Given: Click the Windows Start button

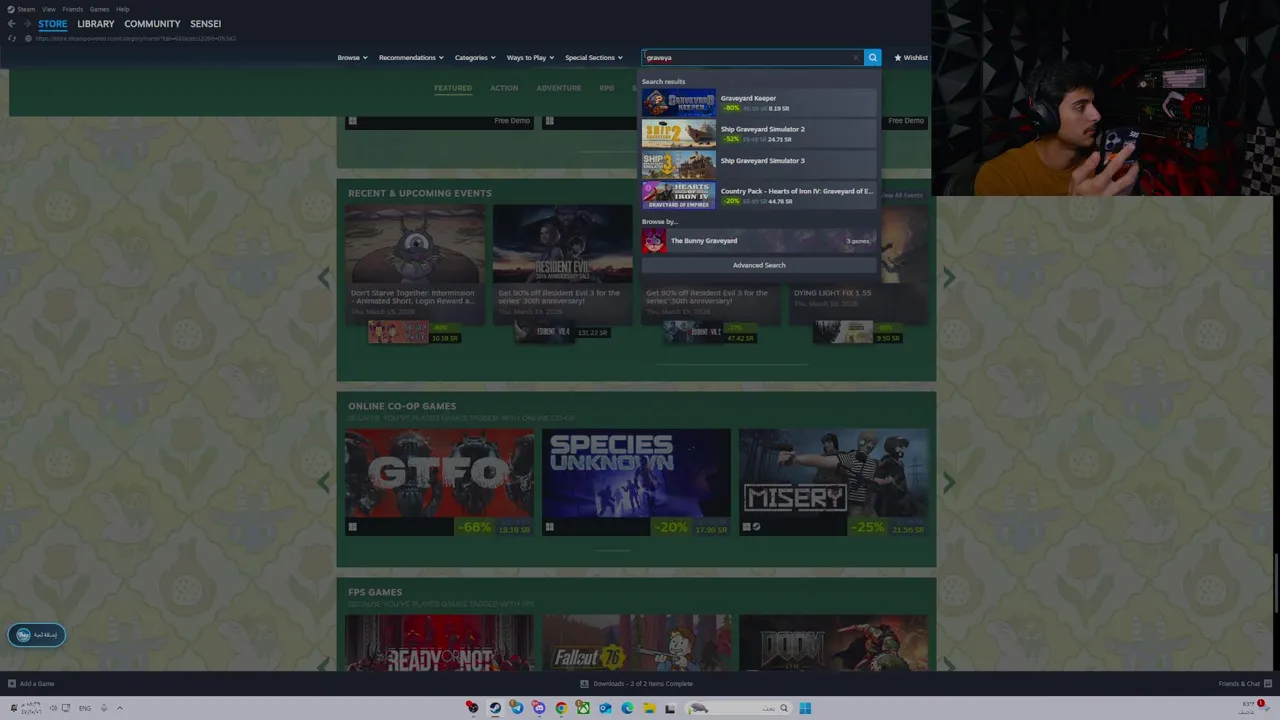Looking at the screenshot, I should tap(805, 708).
